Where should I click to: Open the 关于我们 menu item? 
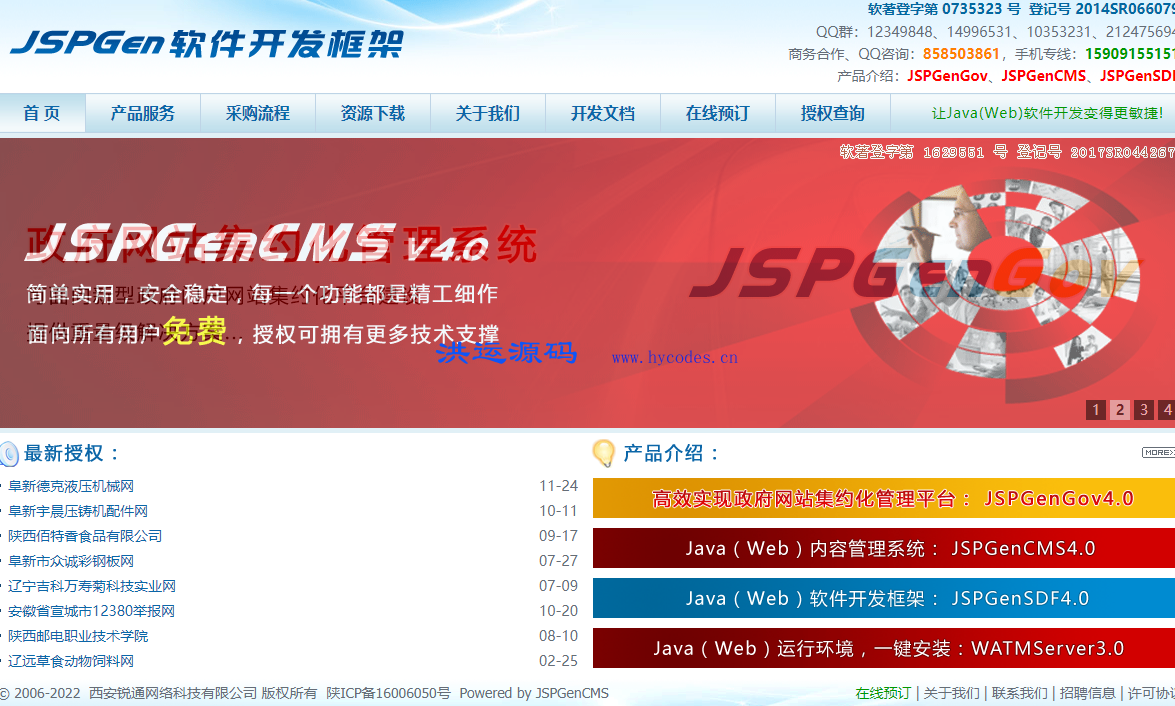coord(488,113)
